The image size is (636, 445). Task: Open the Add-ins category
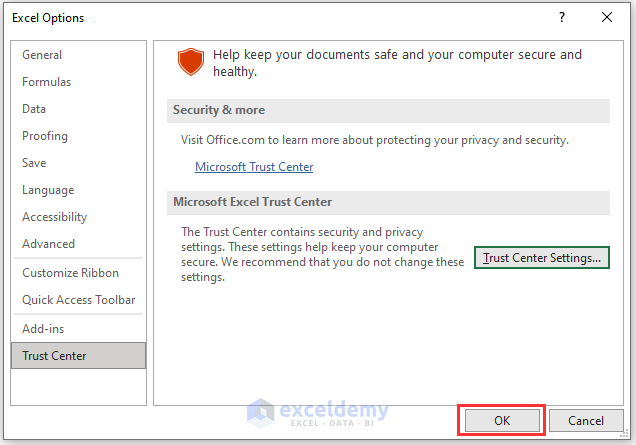pyautogui.click(x=43, y=329)
